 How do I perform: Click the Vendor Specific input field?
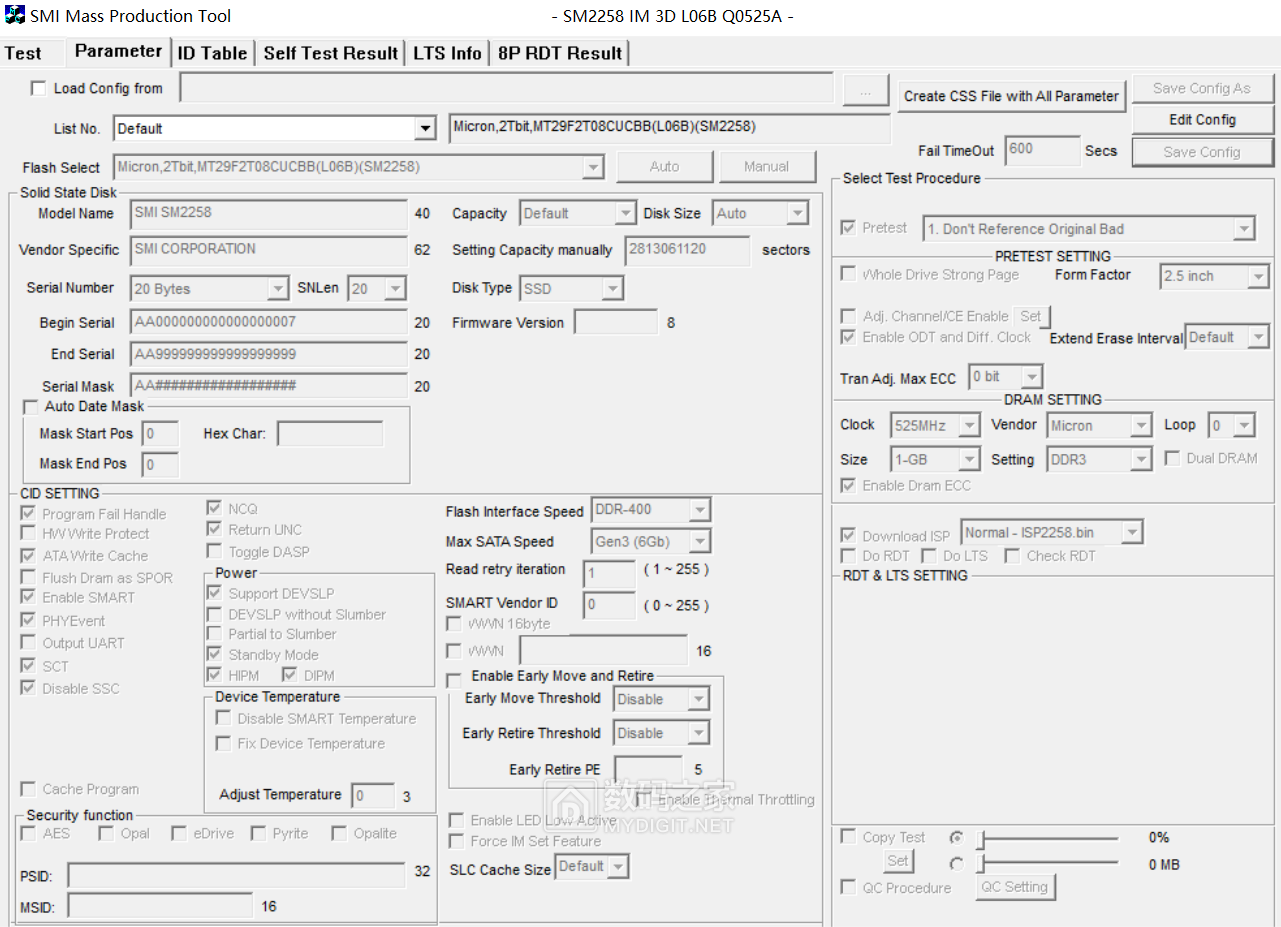[268, 250]
